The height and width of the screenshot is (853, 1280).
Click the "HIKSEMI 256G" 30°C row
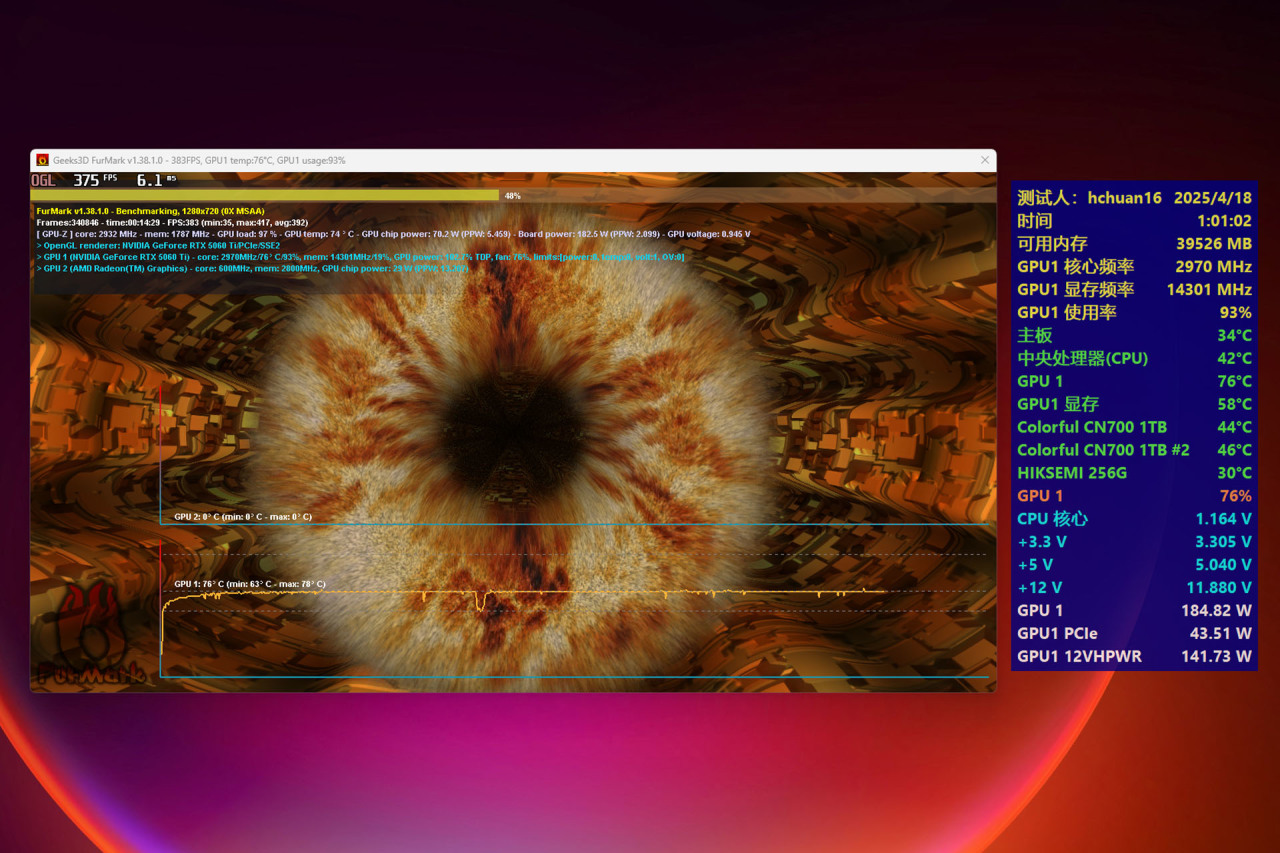pos(1134,473)
